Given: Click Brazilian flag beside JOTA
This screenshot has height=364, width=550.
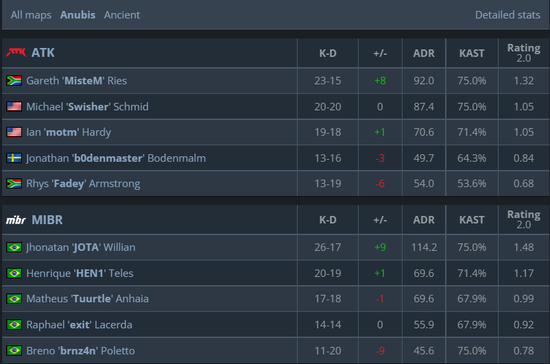Looking at the screenshot, I should tap(14, 247).
